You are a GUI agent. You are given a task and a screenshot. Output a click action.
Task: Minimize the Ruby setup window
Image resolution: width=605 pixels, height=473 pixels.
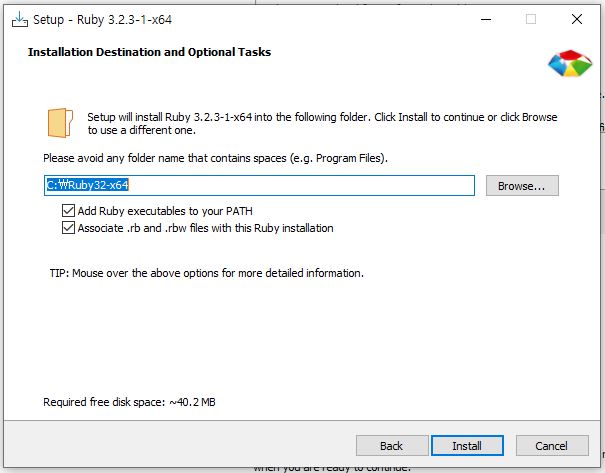coord(486,19)
